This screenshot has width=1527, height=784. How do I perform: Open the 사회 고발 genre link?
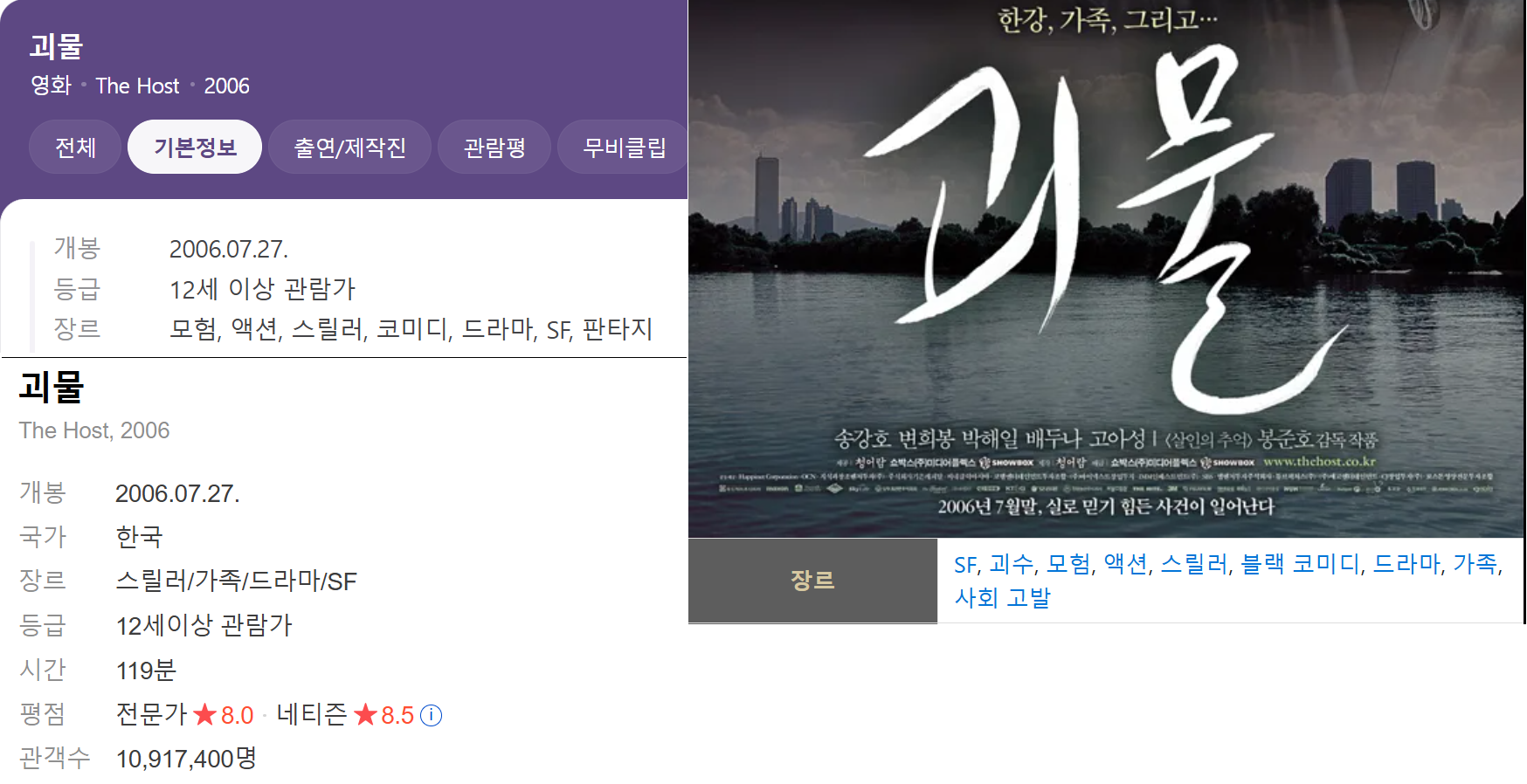1003,598
